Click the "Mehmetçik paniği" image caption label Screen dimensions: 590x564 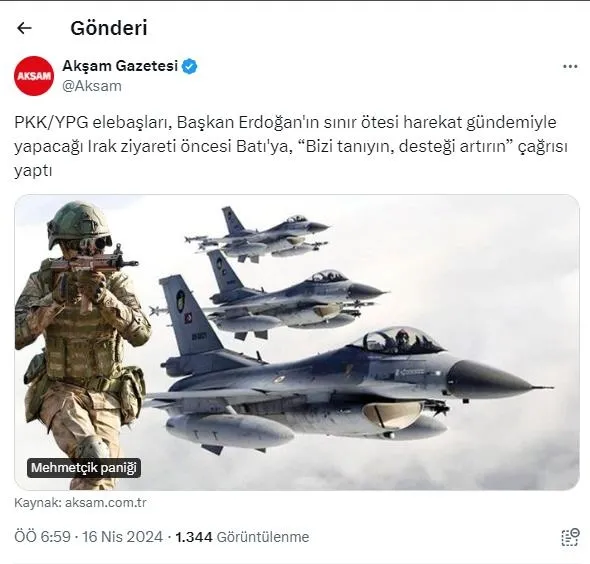click(x=84, y=468)
